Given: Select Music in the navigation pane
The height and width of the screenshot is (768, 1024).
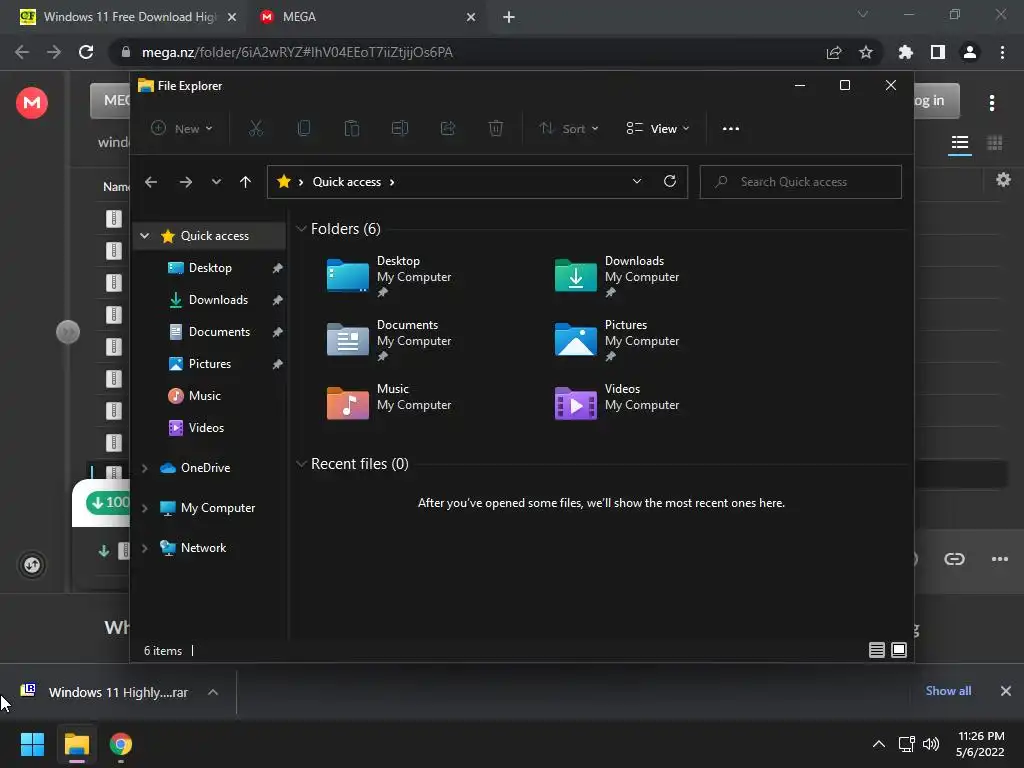Looking at the screenshot, I should pos(204,396).
